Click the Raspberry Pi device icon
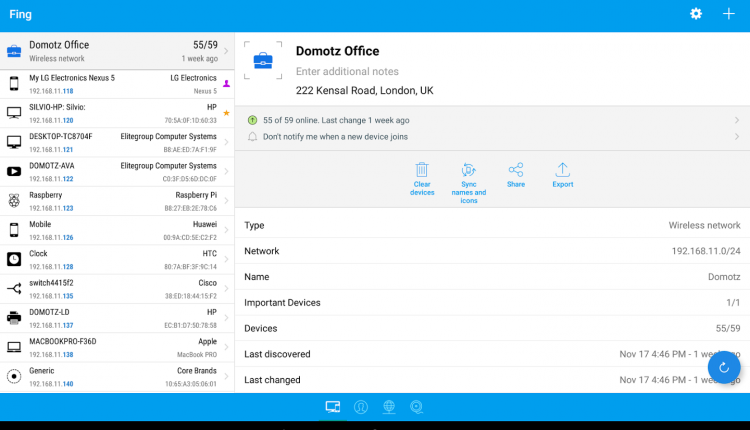The width and height of the screenshot is (750, 430). [x=14, y=200]
